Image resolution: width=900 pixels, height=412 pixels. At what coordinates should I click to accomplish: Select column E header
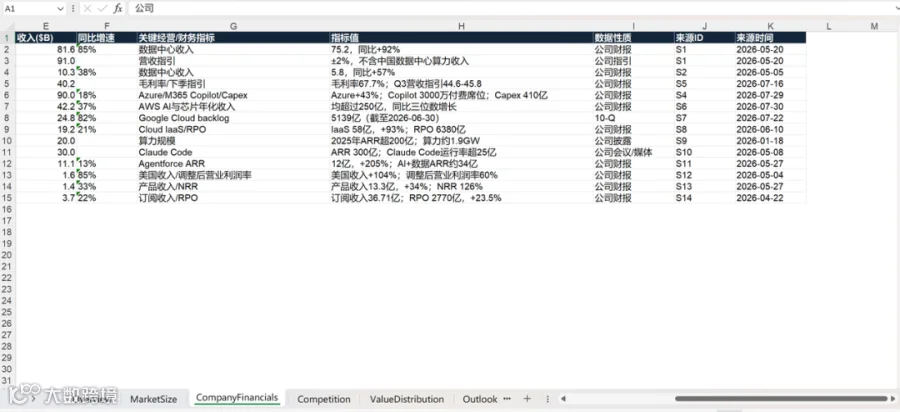(46, 26)
